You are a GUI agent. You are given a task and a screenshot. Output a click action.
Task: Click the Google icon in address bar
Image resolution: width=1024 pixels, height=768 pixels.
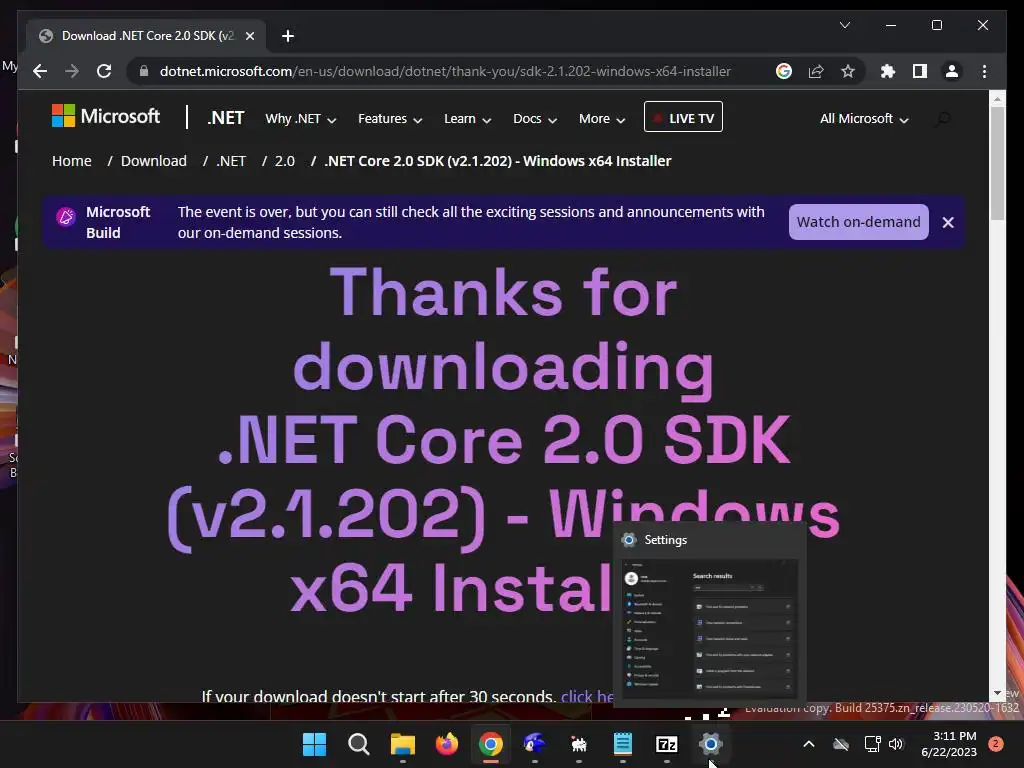(x=784, y=71)
